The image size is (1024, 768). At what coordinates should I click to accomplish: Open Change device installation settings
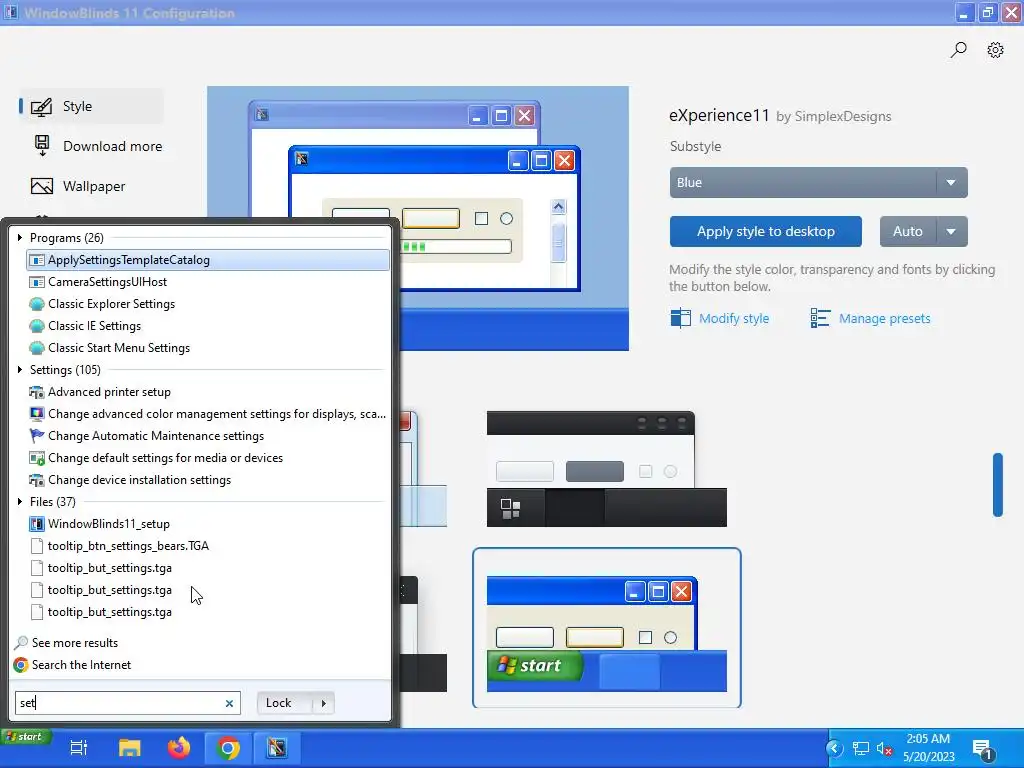click(x=208, y=480)
